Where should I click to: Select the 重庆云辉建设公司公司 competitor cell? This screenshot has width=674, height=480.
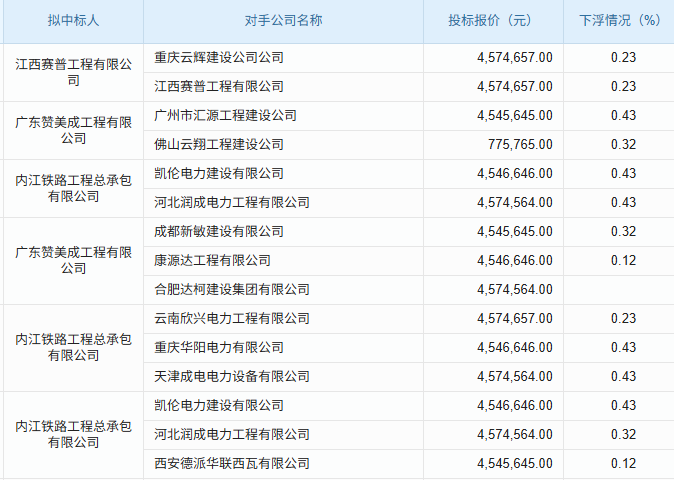point(219,58)
